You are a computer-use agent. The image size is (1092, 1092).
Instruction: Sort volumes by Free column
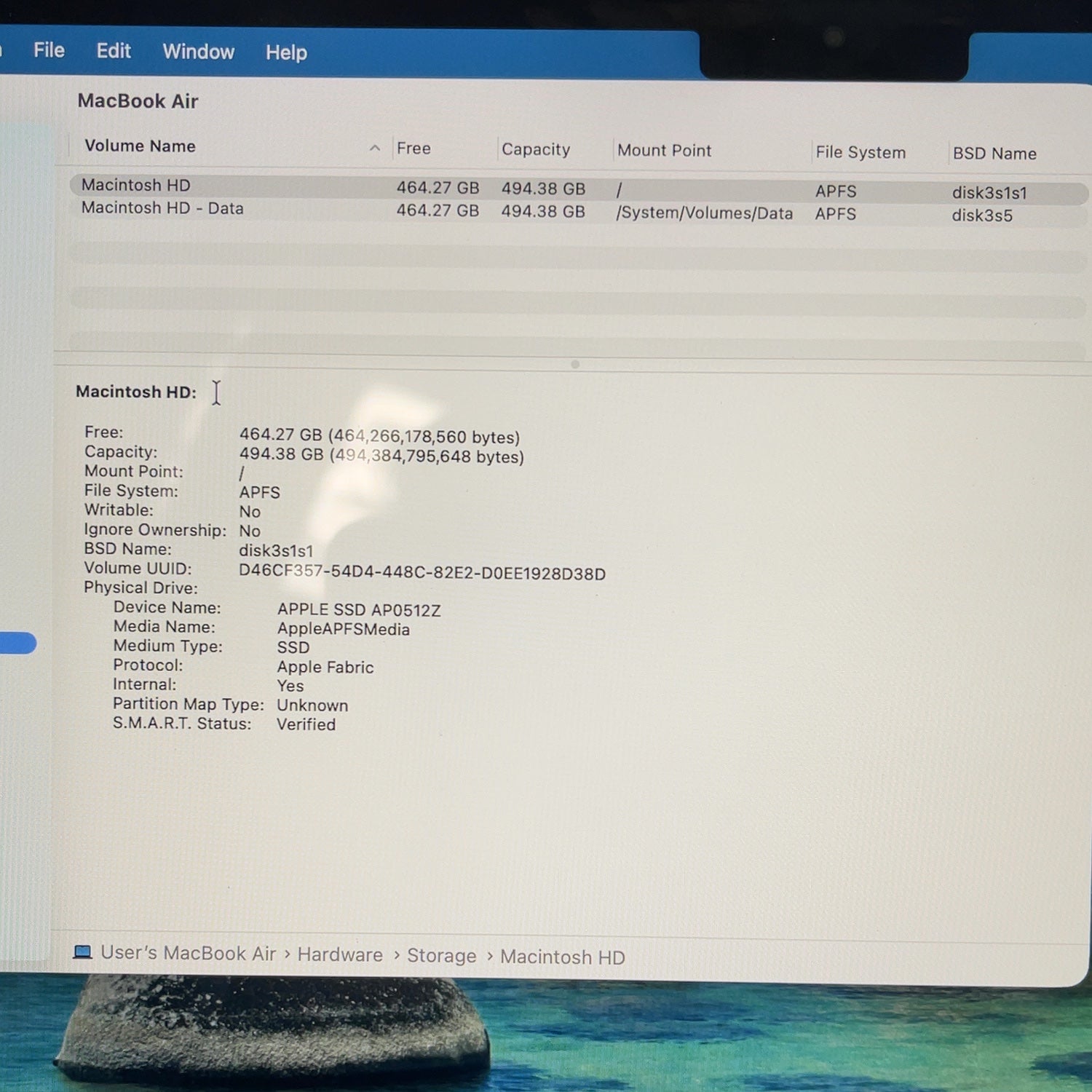pos(414,149)
